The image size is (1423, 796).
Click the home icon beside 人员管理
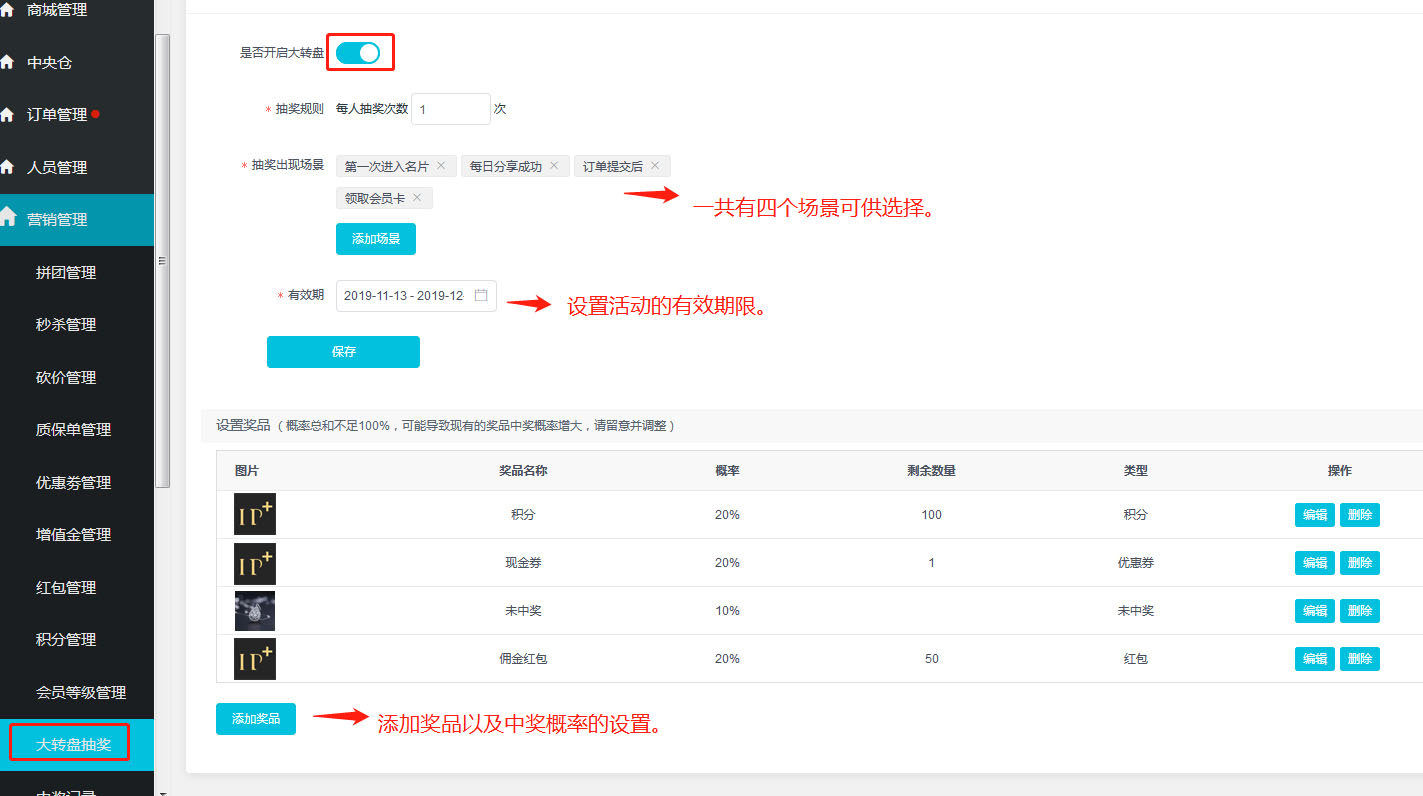(x=8, y=167)
